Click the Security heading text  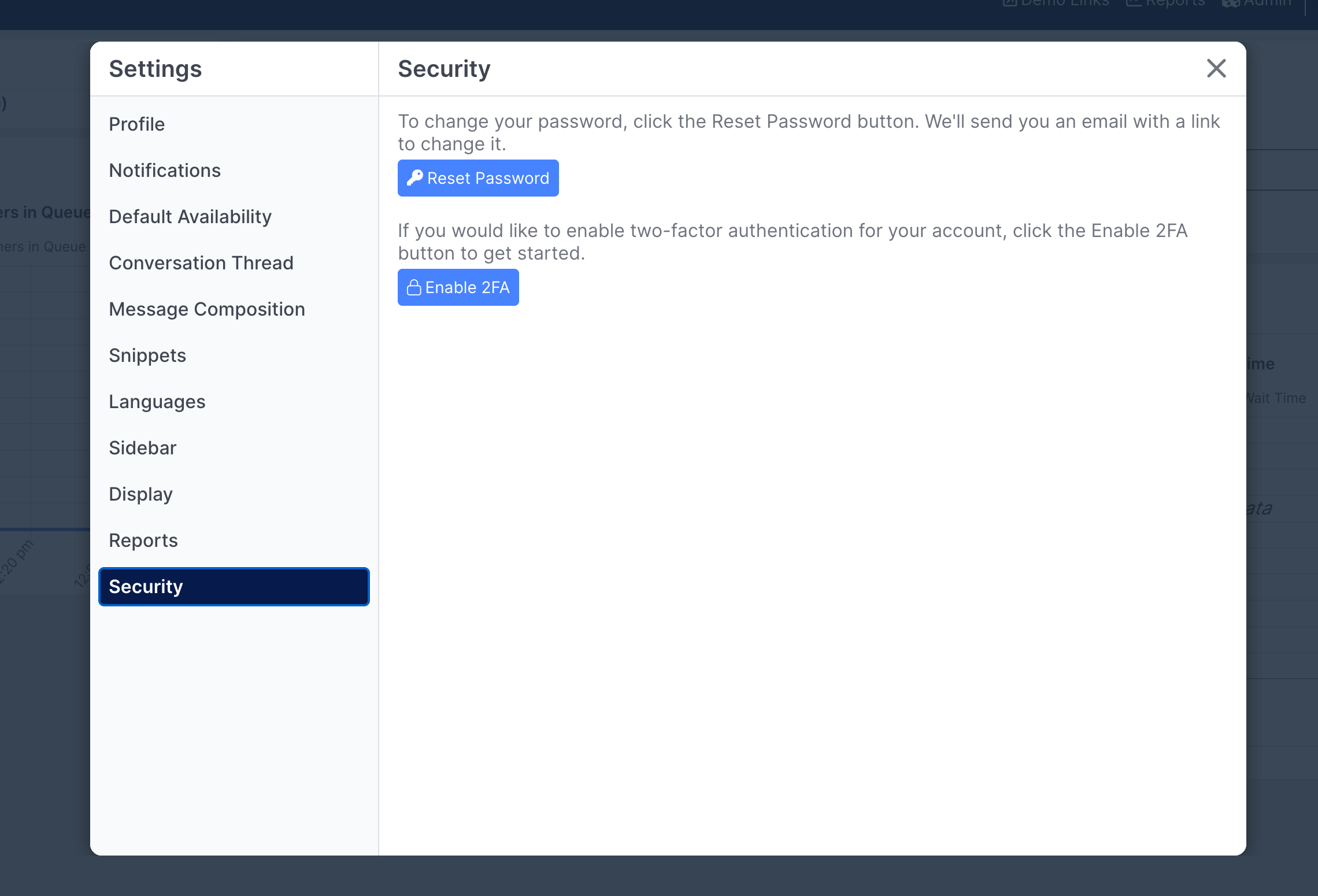(x=444, y=69)
